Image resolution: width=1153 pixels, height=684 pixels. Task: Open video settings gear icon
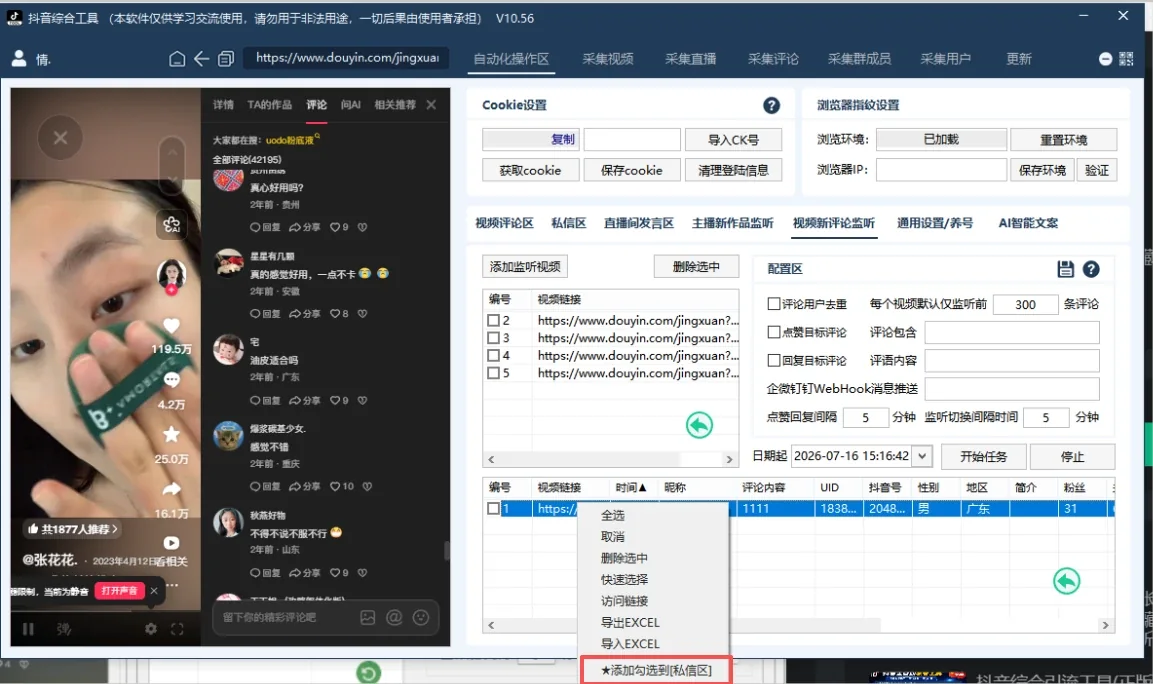tap(151, 629)
